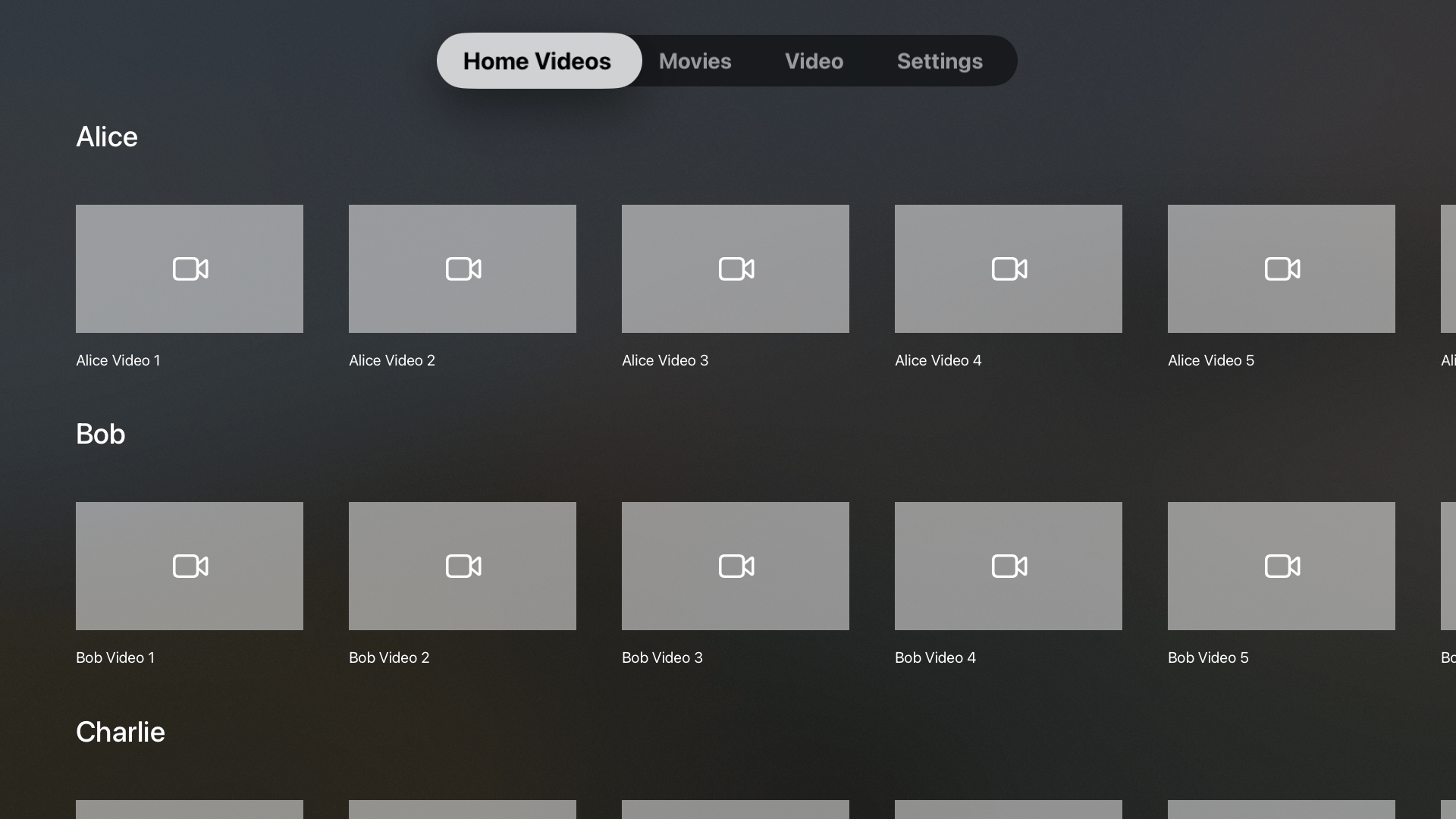The width and height of the screenshot is (1456, 819).
Task: Click the Bob Video 5 title label
Action: (x=1207, y=657)
